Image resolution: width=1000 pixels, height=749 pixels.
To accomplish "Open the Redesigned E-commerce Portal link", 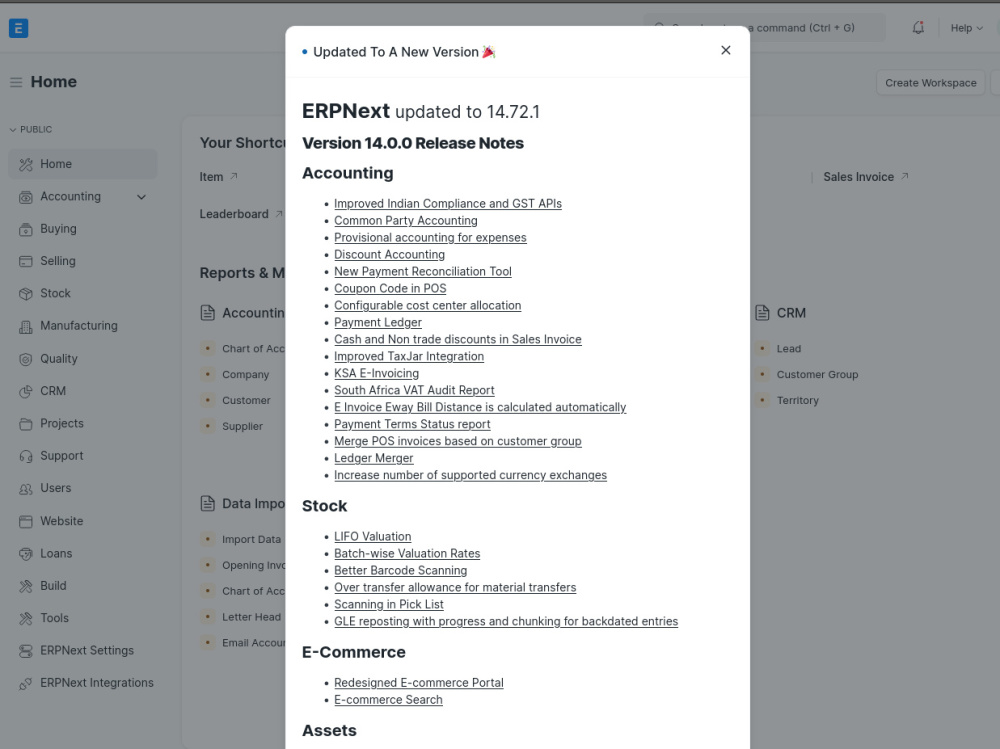I will tap(418, 683).
